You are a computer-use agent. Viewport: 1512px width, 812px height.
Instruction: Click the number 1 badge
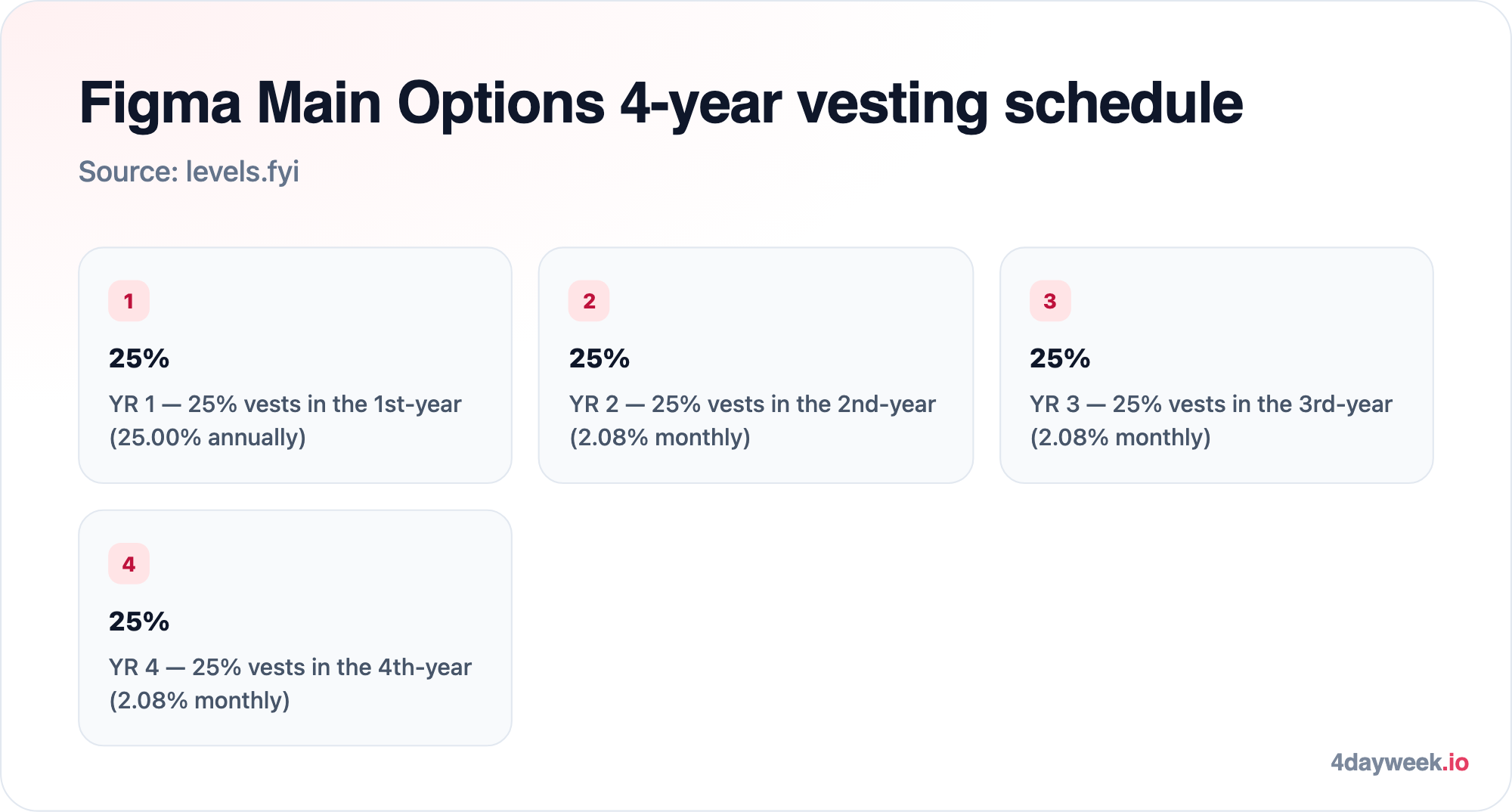[x=129, y=301]
